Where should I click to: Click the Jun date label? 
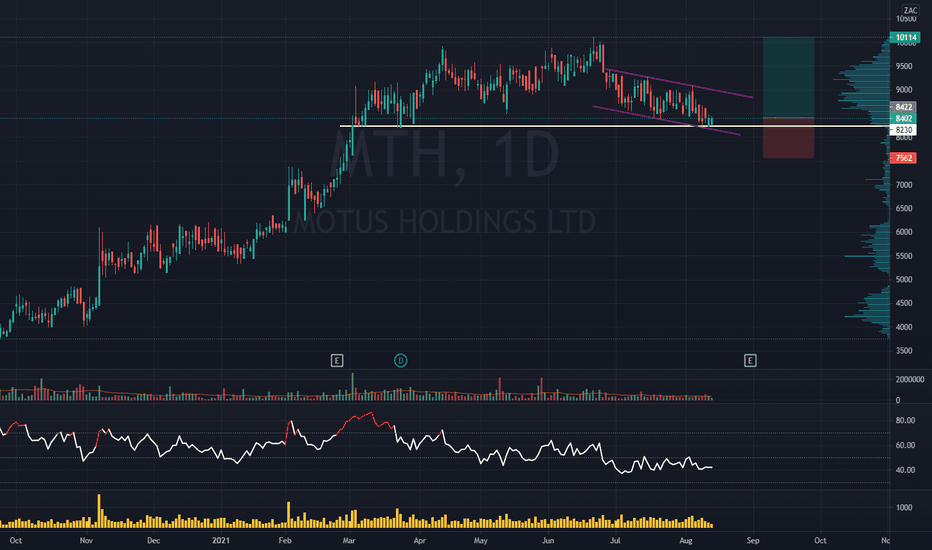(548, 540)
